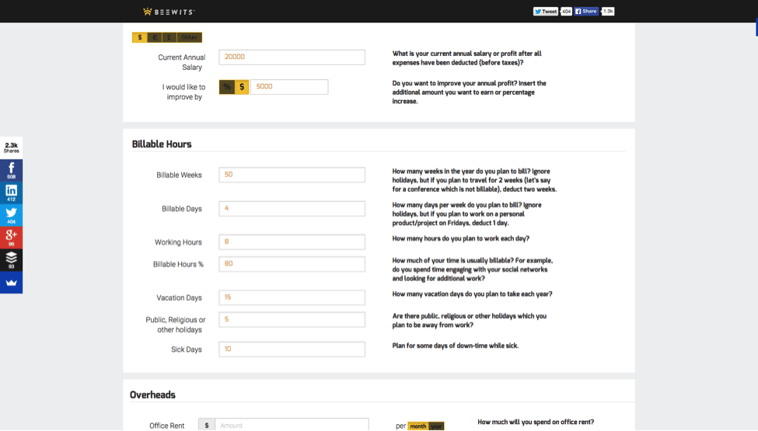Focus the improve-by amount field
This screenshot has height=431, width=758.
[x=289, y=87]
